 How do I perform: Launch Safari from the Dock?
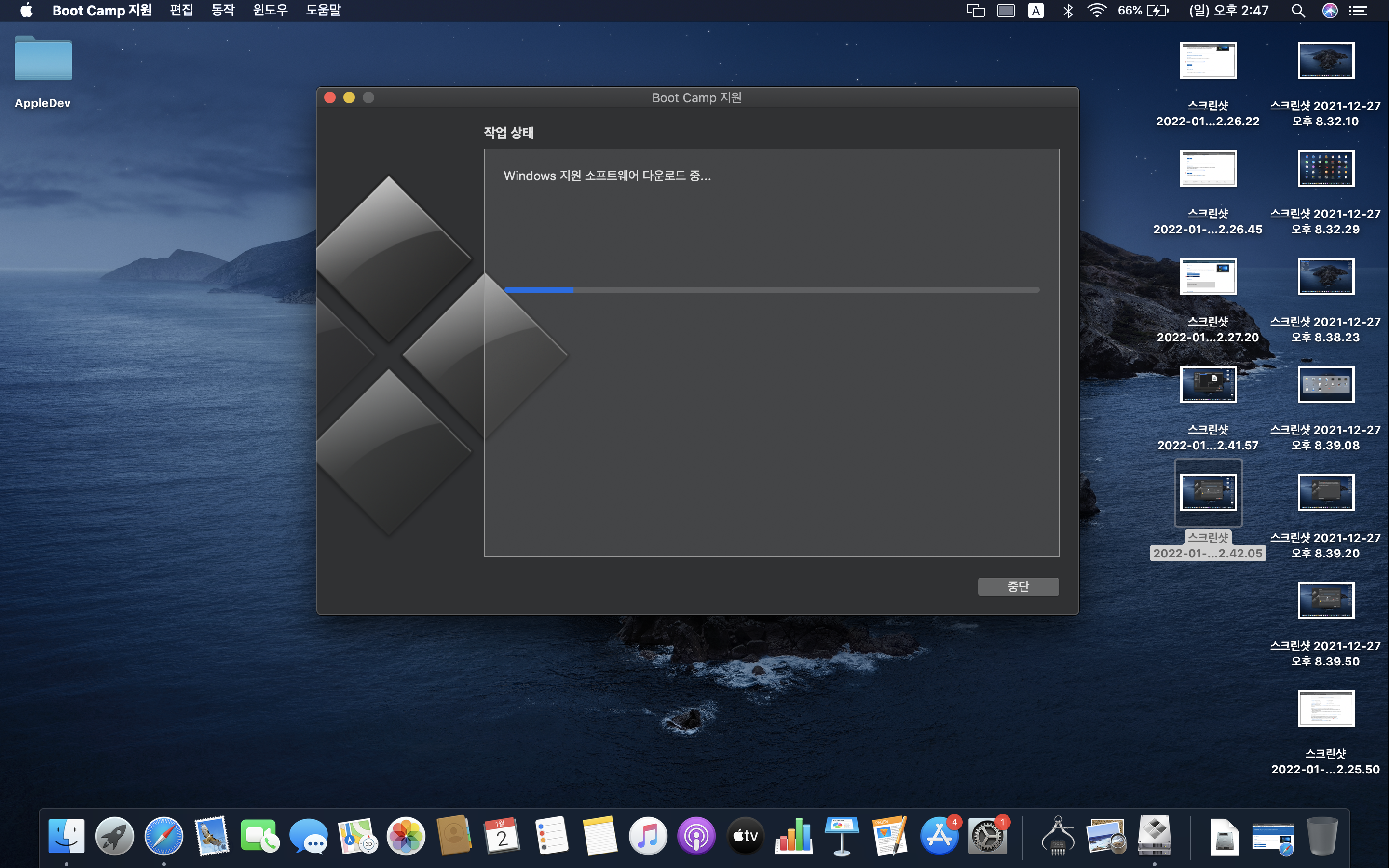(163, 836)
